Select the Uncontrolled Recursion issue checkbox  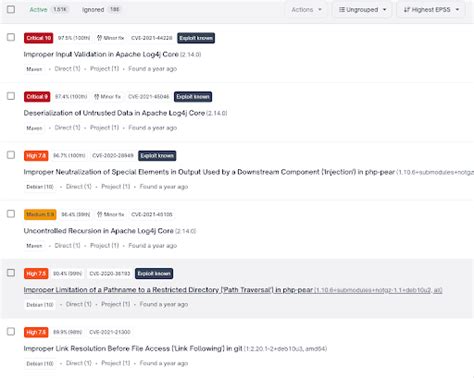[11, 214]
